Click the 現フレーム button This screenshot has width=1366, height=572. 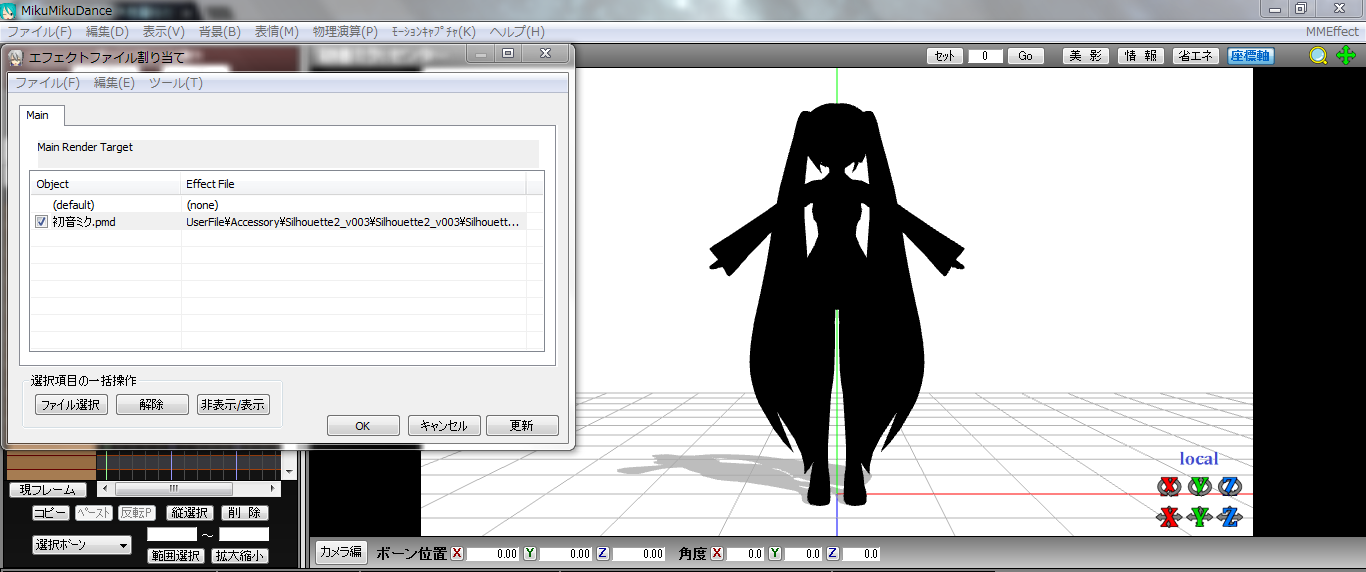click(48, 490)
